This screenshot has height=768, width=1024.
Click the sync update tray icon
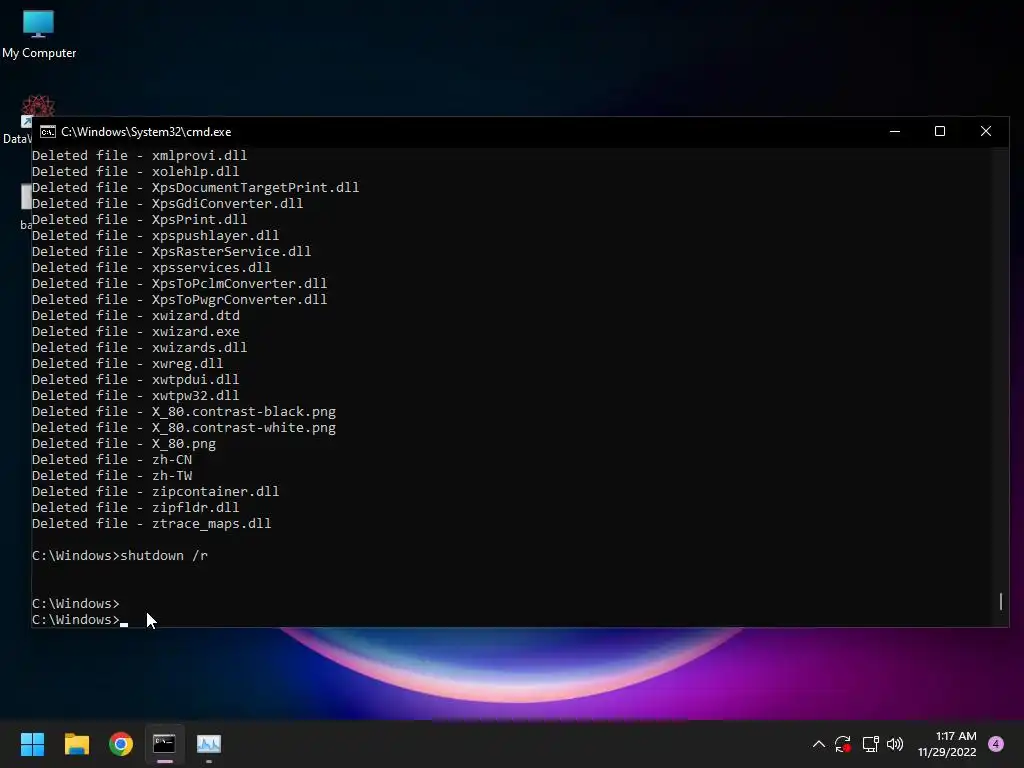[x=842, y=744]
